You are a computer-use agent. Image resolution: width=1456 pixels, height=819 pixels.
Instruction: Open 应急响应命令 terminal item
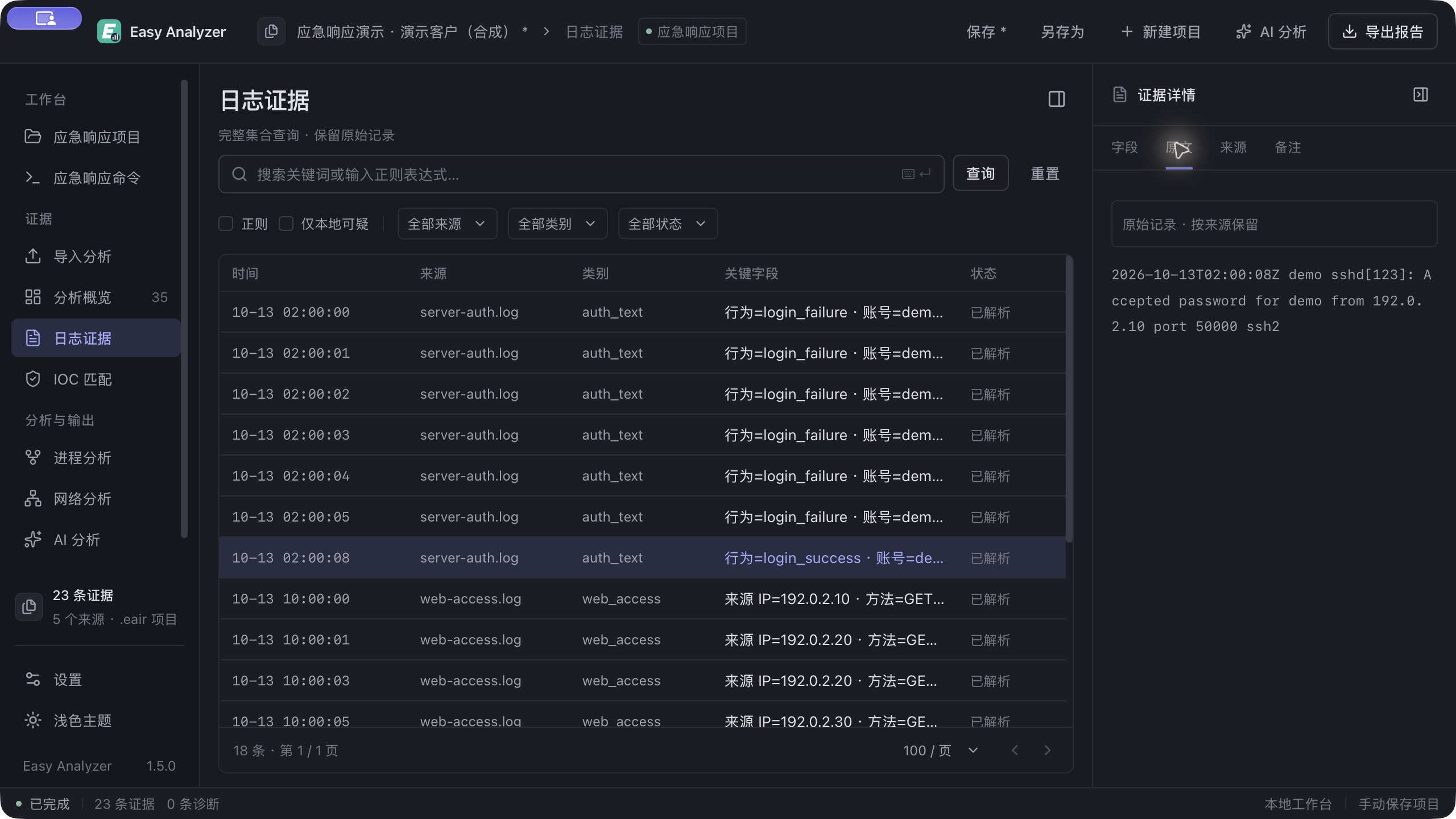pyautogui.click(x=96, y=178)
